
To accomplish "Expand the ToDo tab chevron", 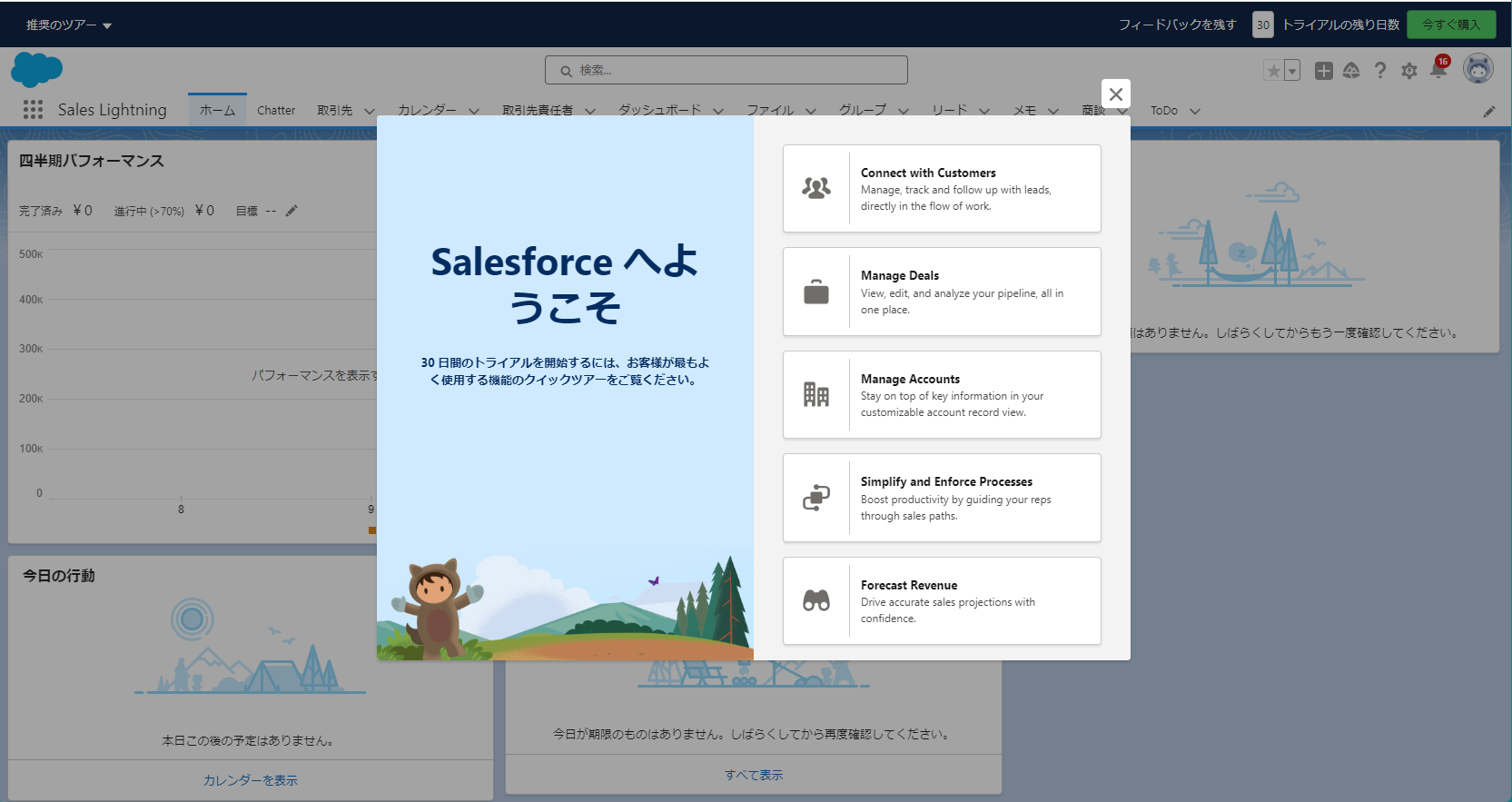I will [1195, 111].
